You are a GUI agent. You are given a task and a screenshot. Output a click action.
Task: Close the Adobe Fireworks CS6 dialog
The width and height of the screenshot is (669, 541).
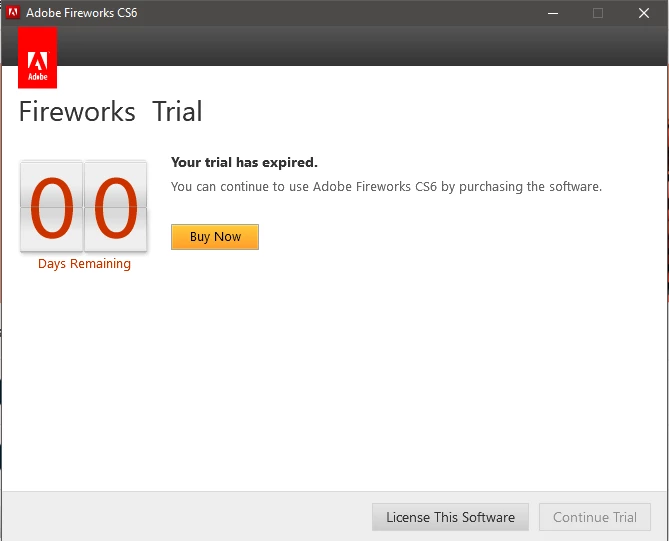644,13
